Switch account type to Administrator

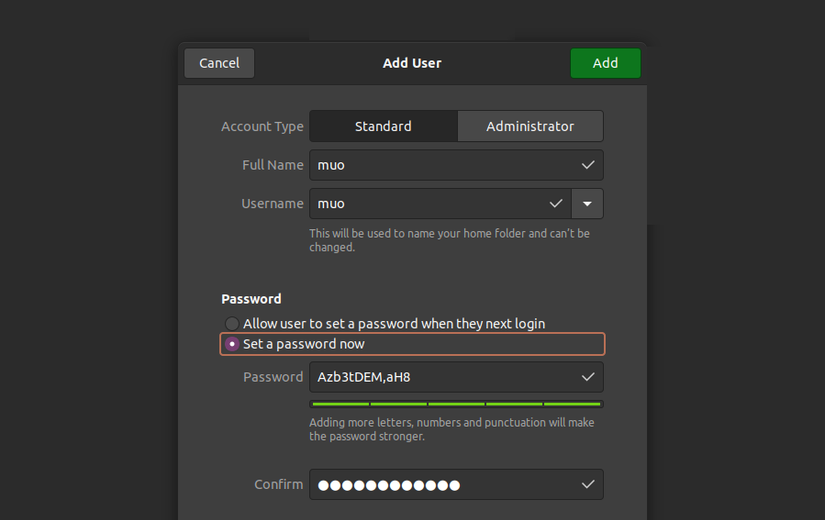pos(530,127)
